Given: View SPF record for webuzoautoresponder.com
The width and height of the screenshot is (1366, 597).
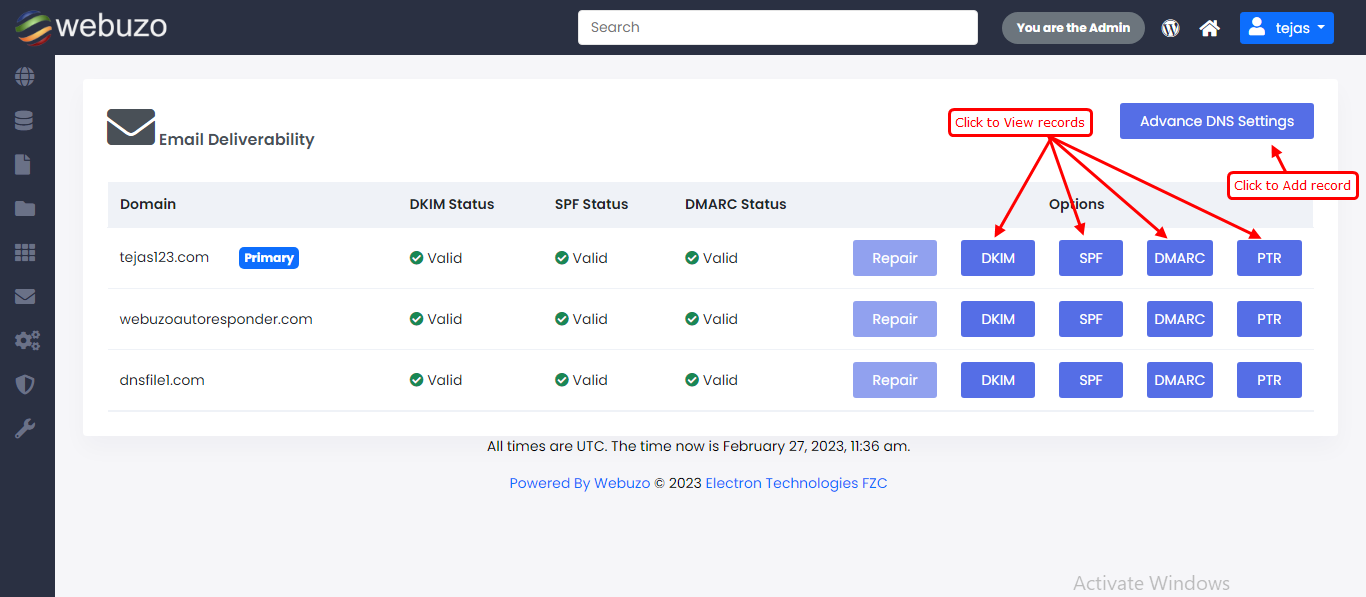Looking at the screenshot, I should tap(1090, 319).
